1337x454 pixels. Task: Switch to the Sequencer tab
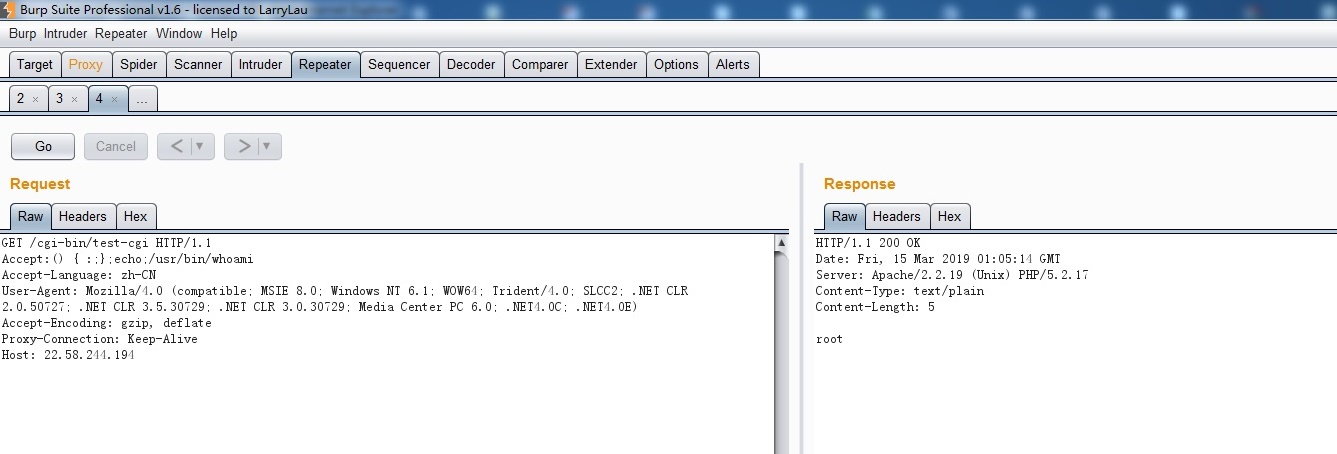pyautogui.click(x=399, y=64)
